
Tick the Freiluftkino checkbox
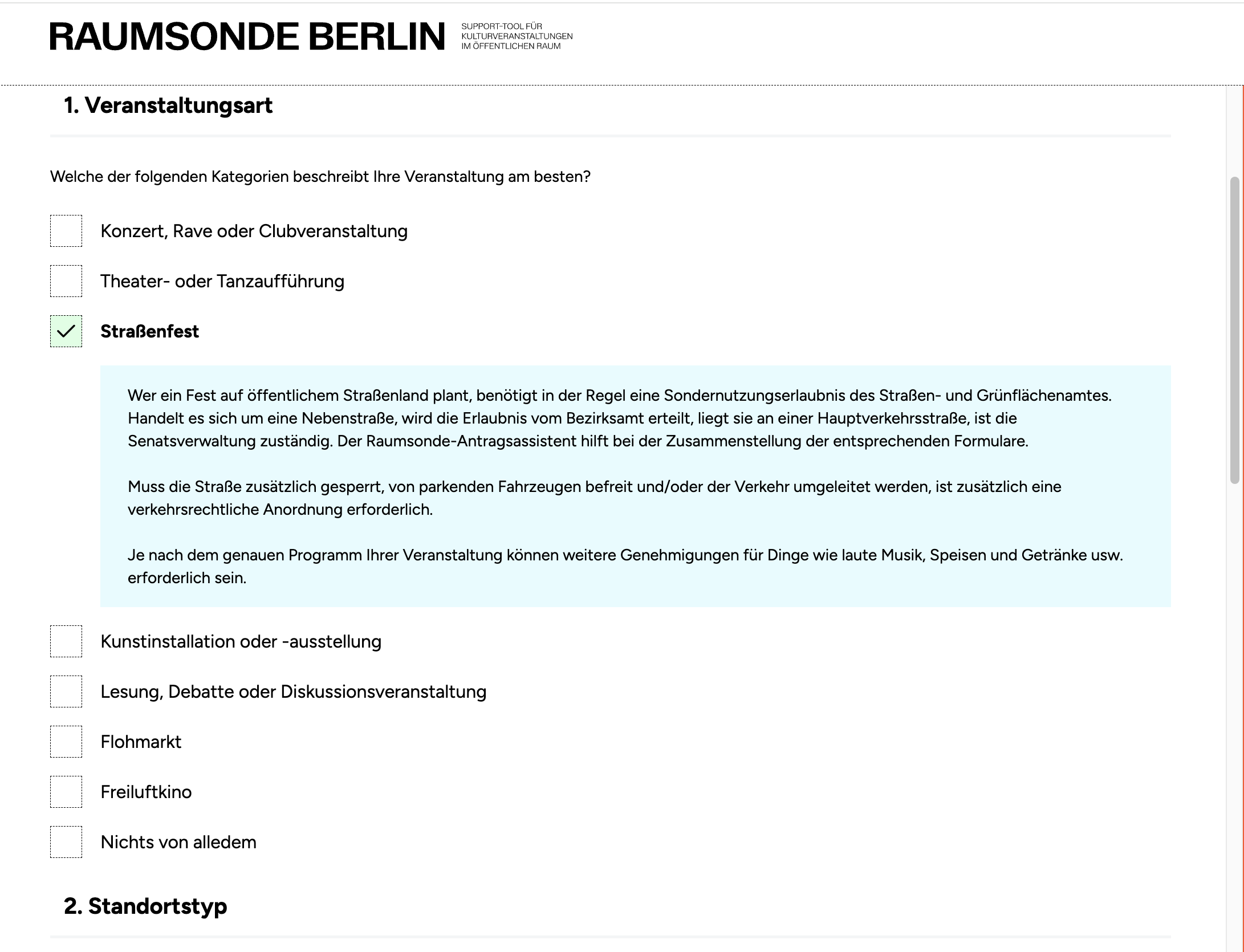tap(66, 792)
